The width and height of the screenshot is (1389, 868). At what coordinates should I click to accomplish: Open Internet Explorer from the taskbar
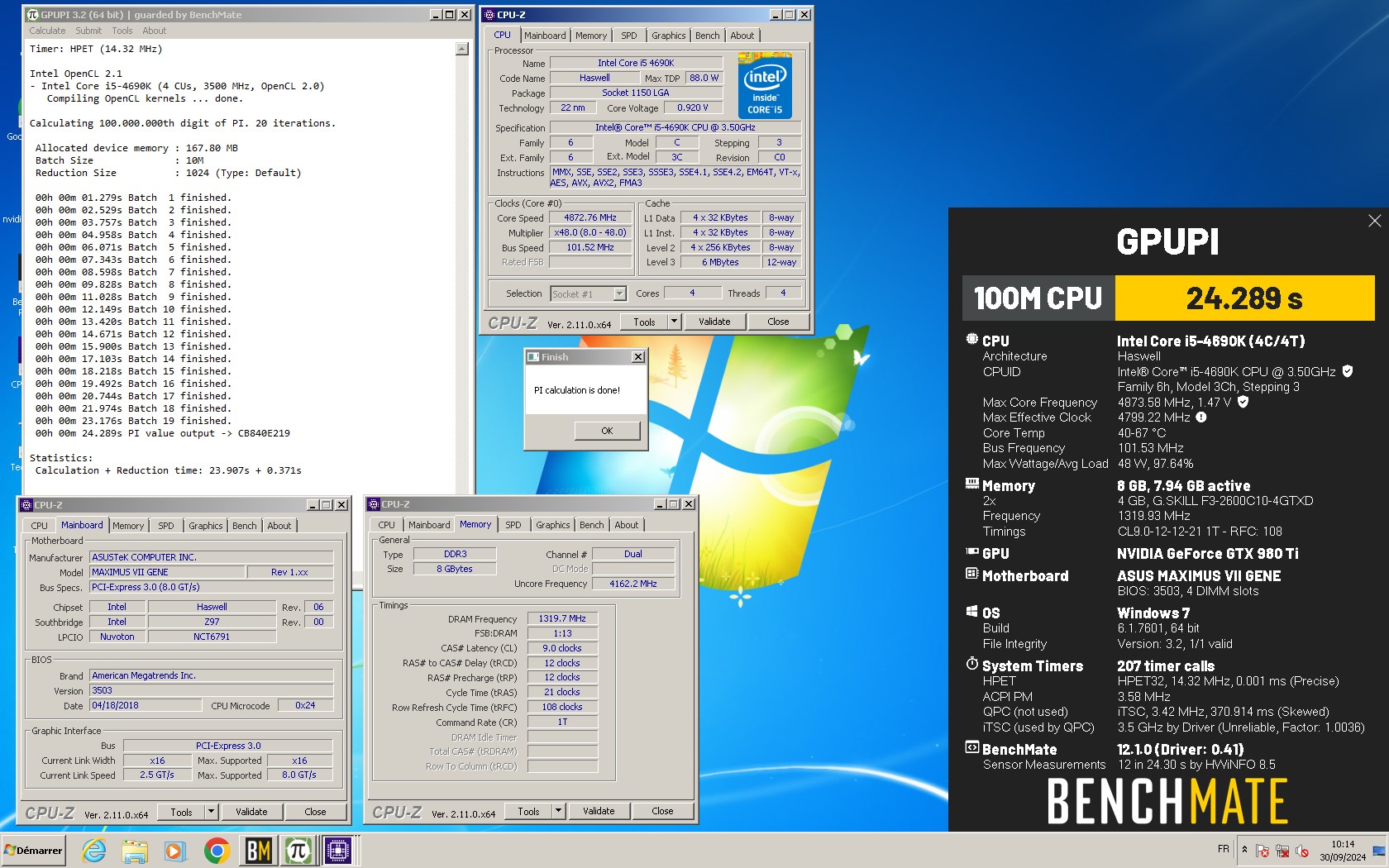(93, 850)
